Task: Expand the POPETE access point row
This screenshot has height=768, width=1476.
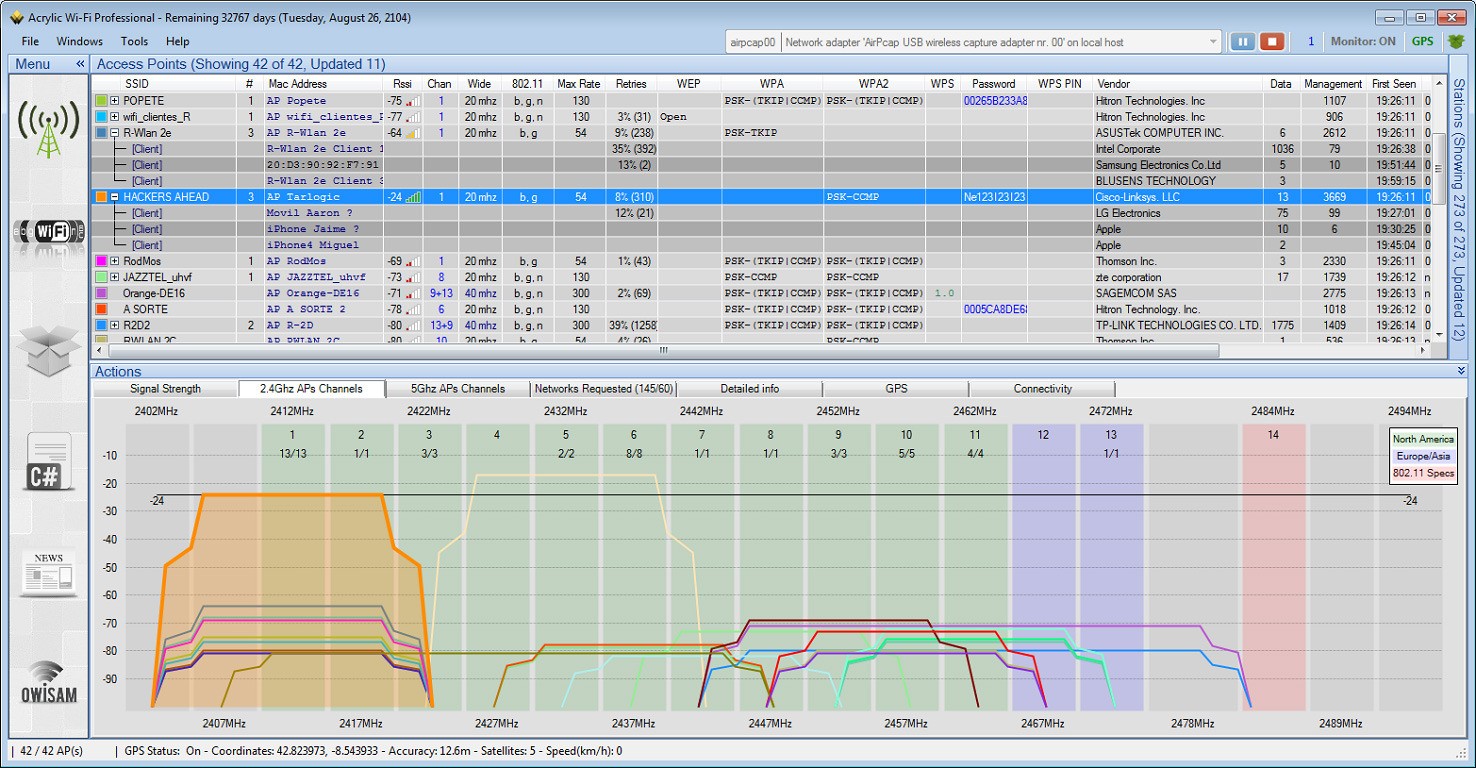Action: tap(113, 100)
